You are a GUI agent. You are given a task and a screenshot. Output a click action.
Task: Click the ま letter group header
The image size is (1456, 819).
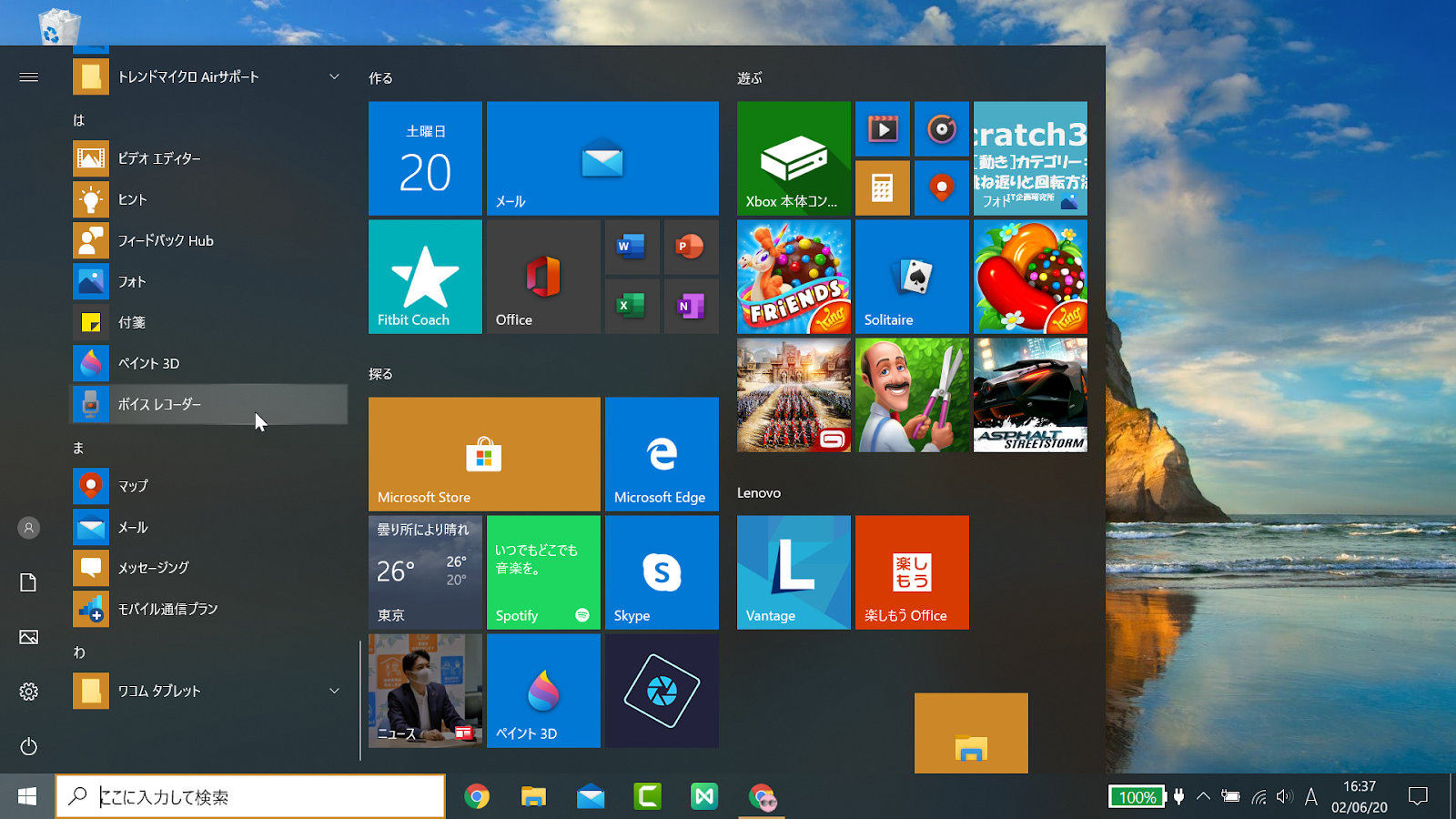click(x=79, y=447)
